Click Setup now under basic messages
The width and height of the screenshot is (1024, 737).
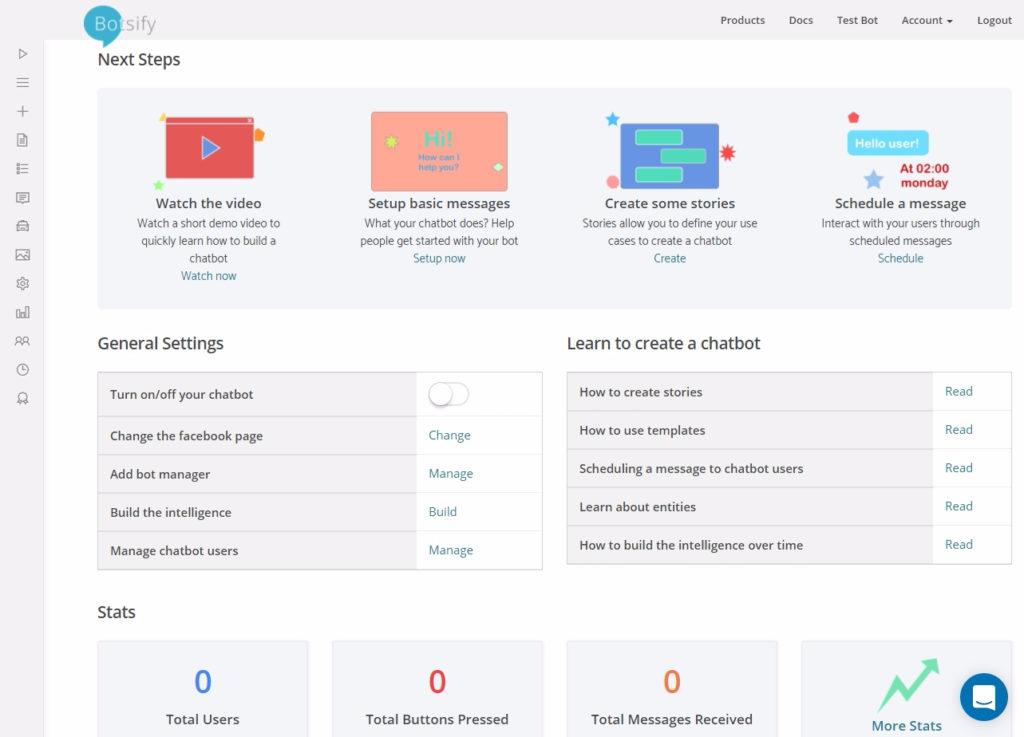pos(439,258)
